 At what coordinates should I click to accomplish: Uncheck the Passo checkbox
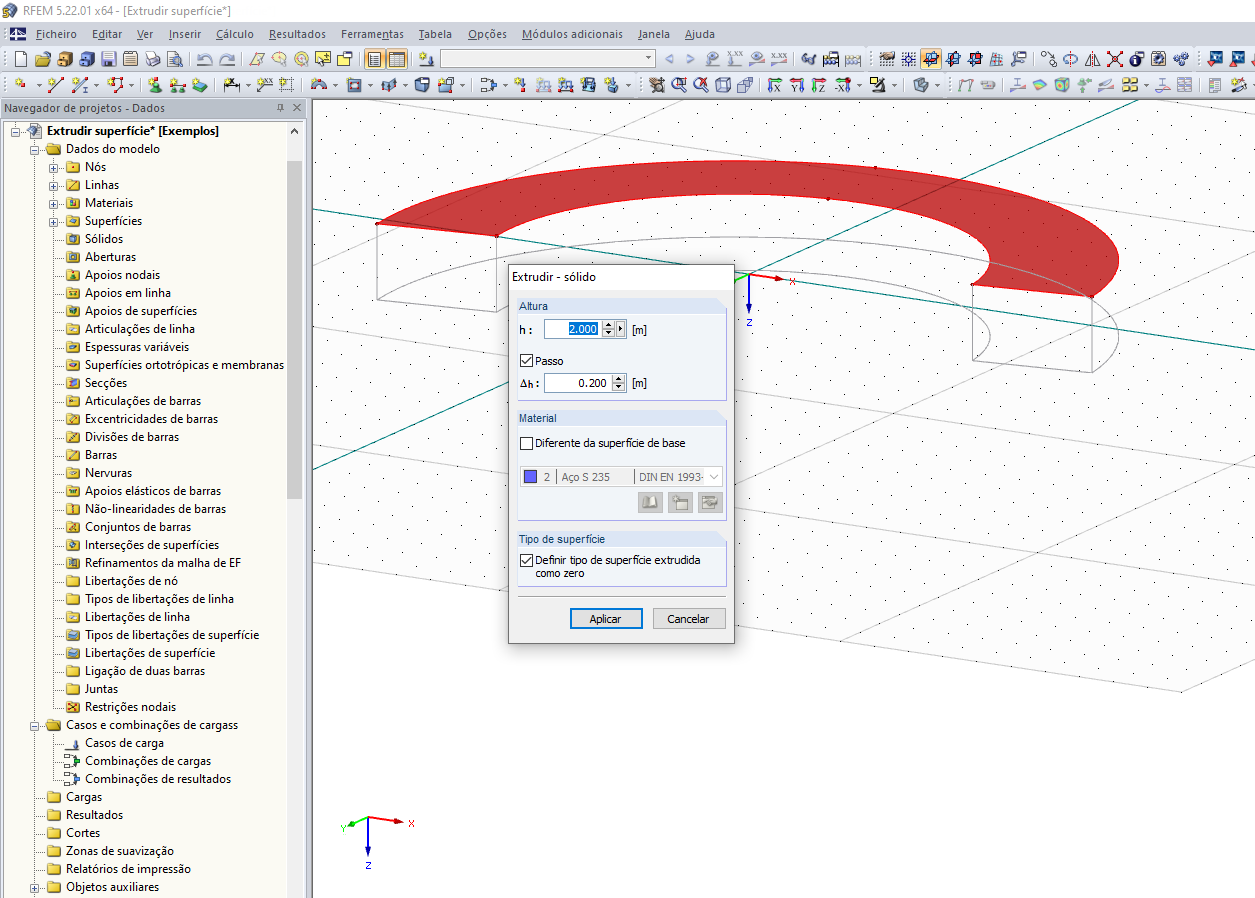pos(527,360)
